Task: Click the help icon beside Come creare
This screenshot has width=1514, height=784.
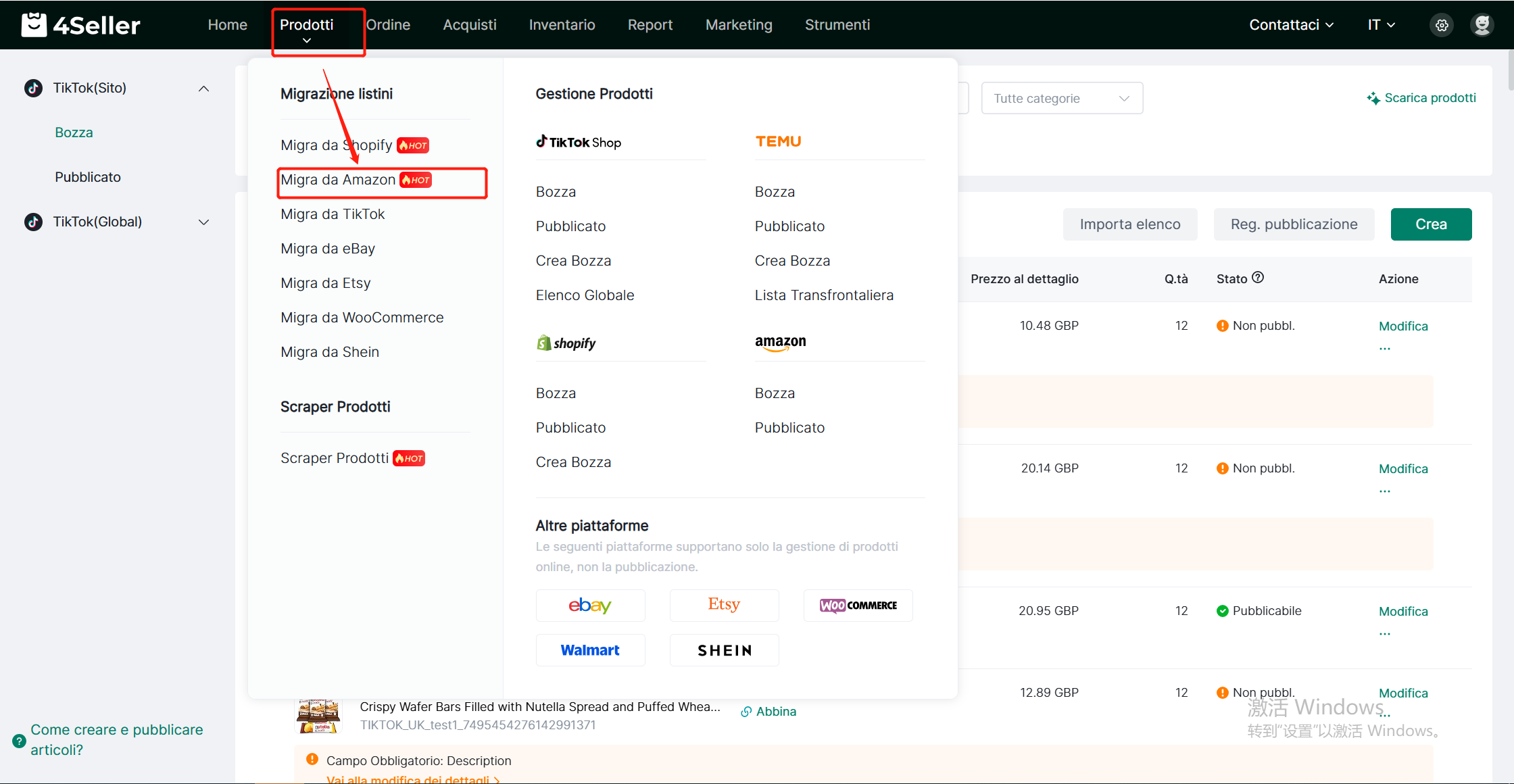Action: 20,741
